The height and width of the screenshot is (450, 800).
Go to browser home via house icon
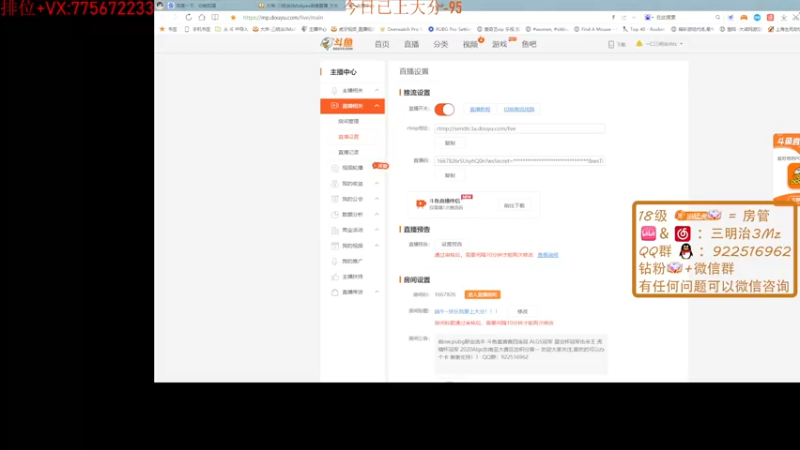pos(202,17)
